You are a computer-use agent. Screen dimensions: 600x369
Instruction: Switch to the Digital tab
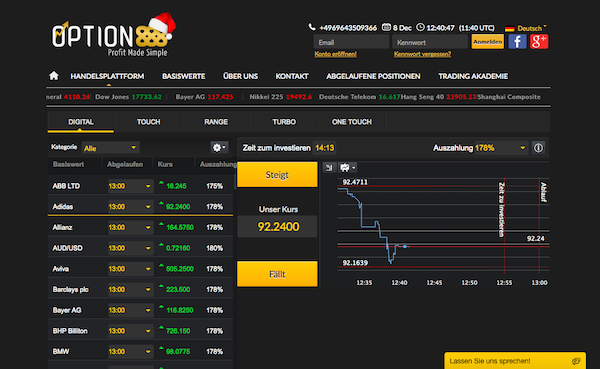point(81,122)
